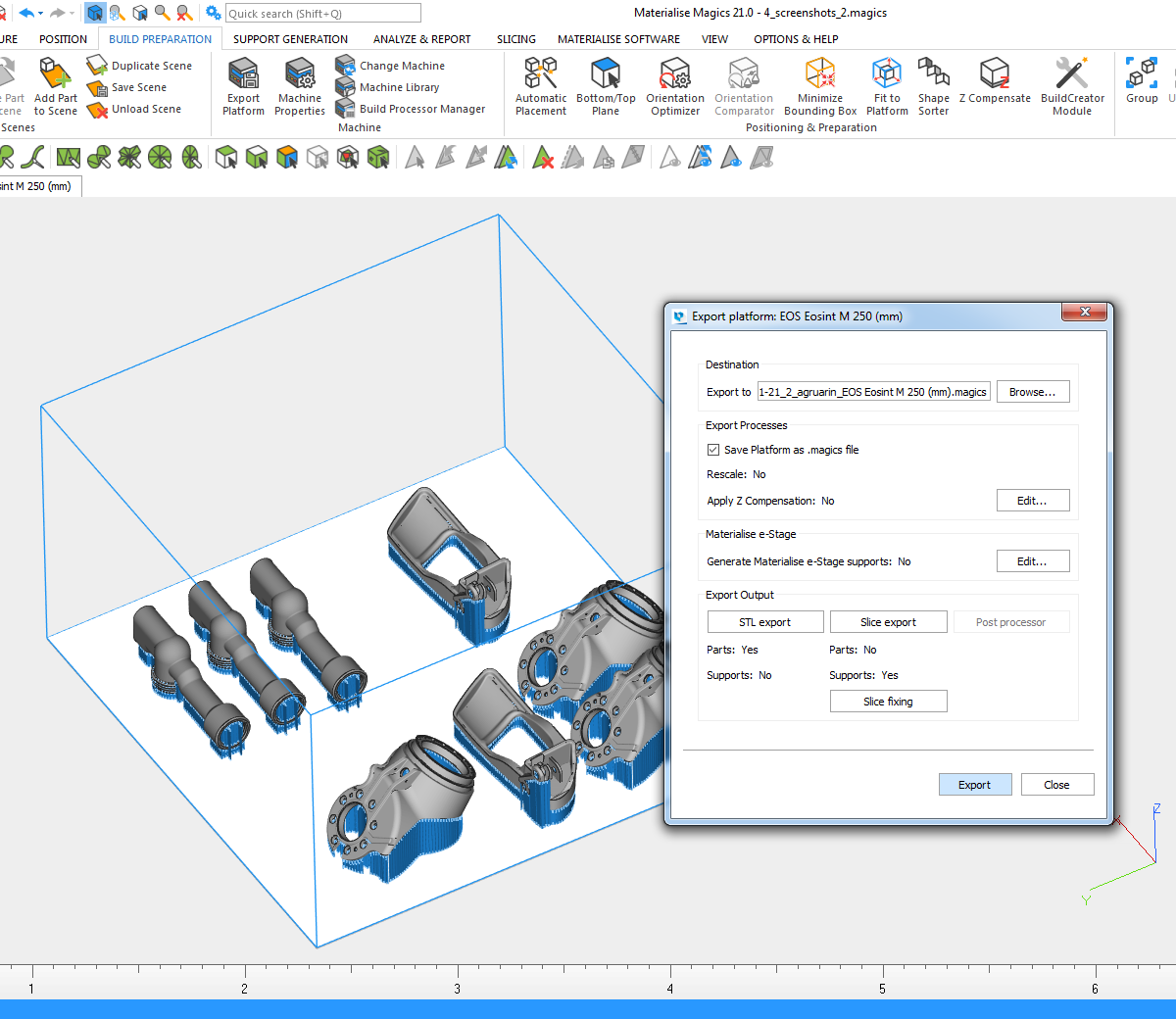Click Add Part to Scene
Screen dimensions: 1176x1019
(x=55, y=87)
